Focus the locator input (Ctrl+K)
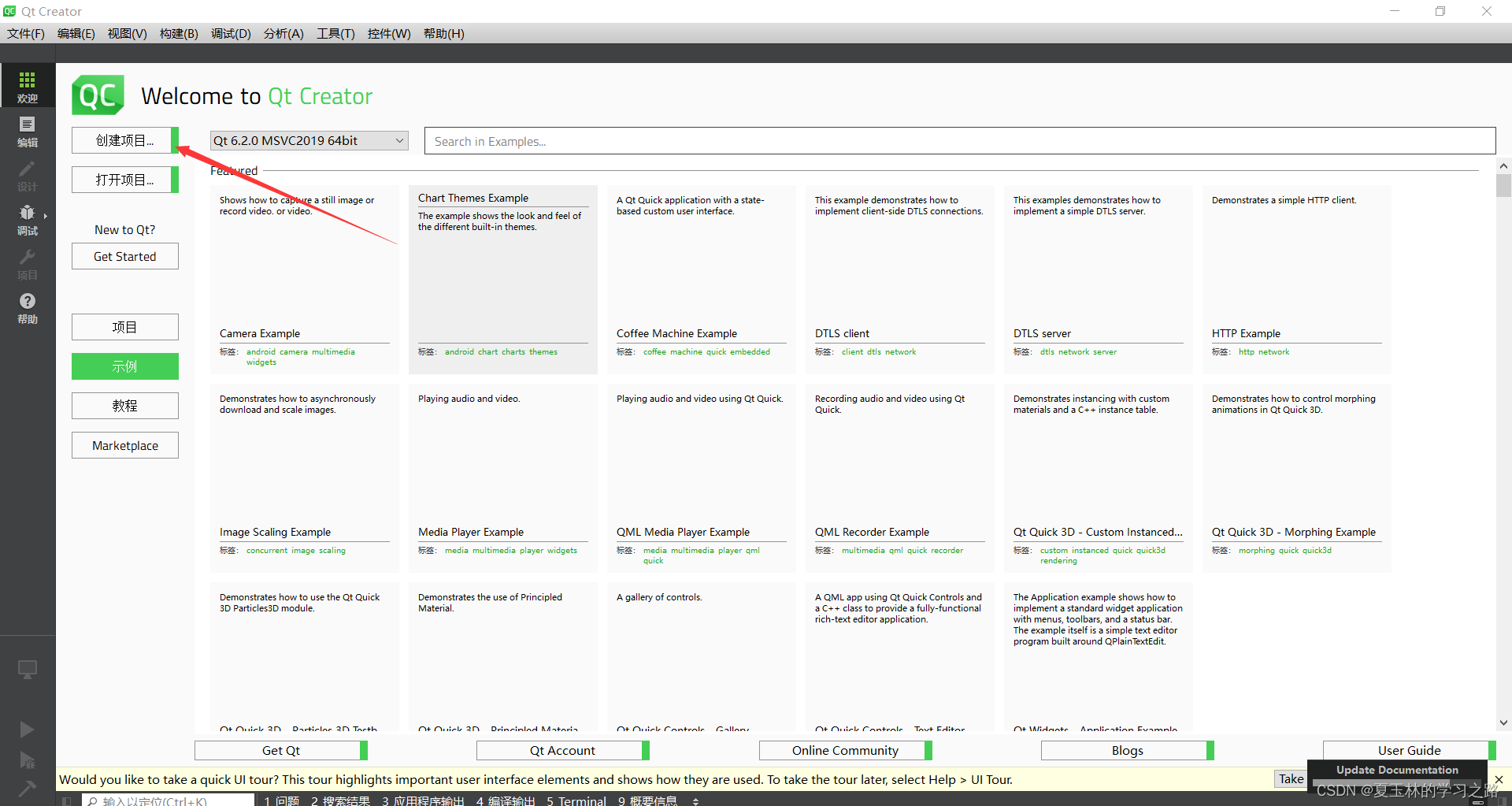The height and width of the screenshot is (806, 1512). point(168,800)
